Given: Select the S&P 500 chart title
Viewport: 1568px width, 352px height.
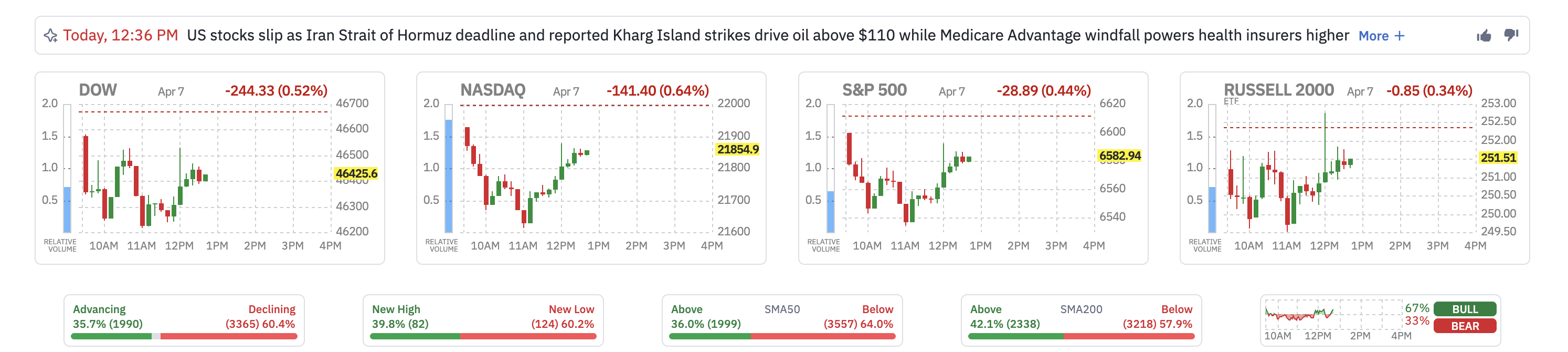Looking at the screenshot, I should [875, 89].
